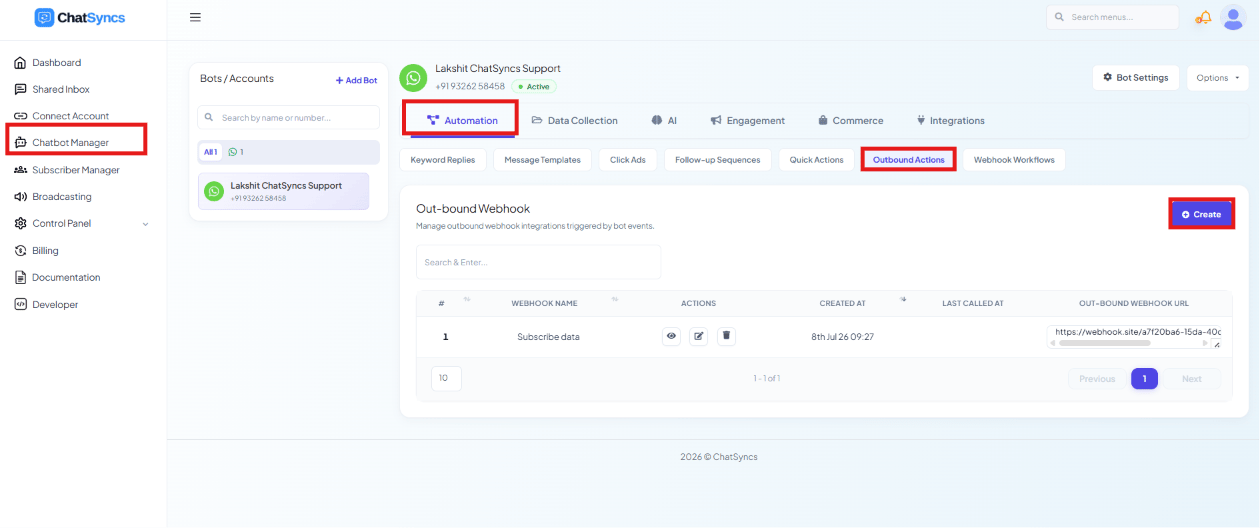Select Lakshit ChatSyncs Support bot card
Screen dimensions: 1260x528
coord(283,191)
